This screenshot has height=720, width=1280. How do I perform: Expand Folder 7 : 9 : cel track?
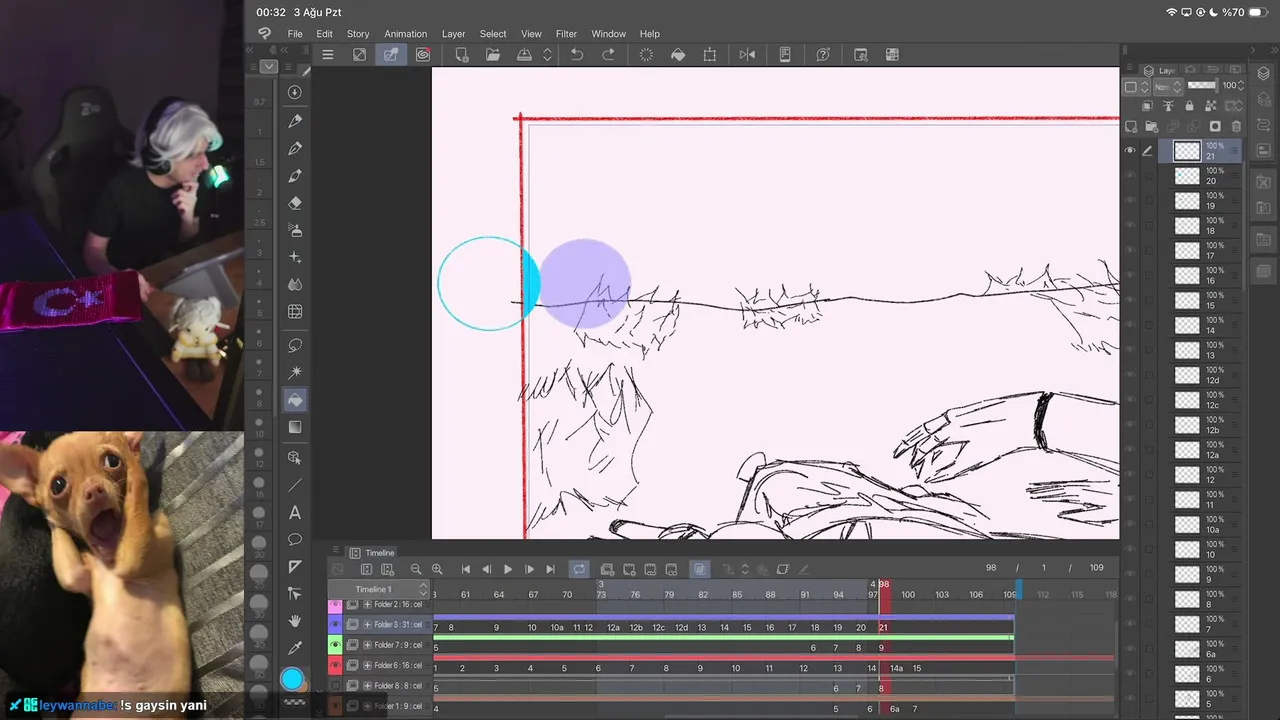tap(367, 645)
